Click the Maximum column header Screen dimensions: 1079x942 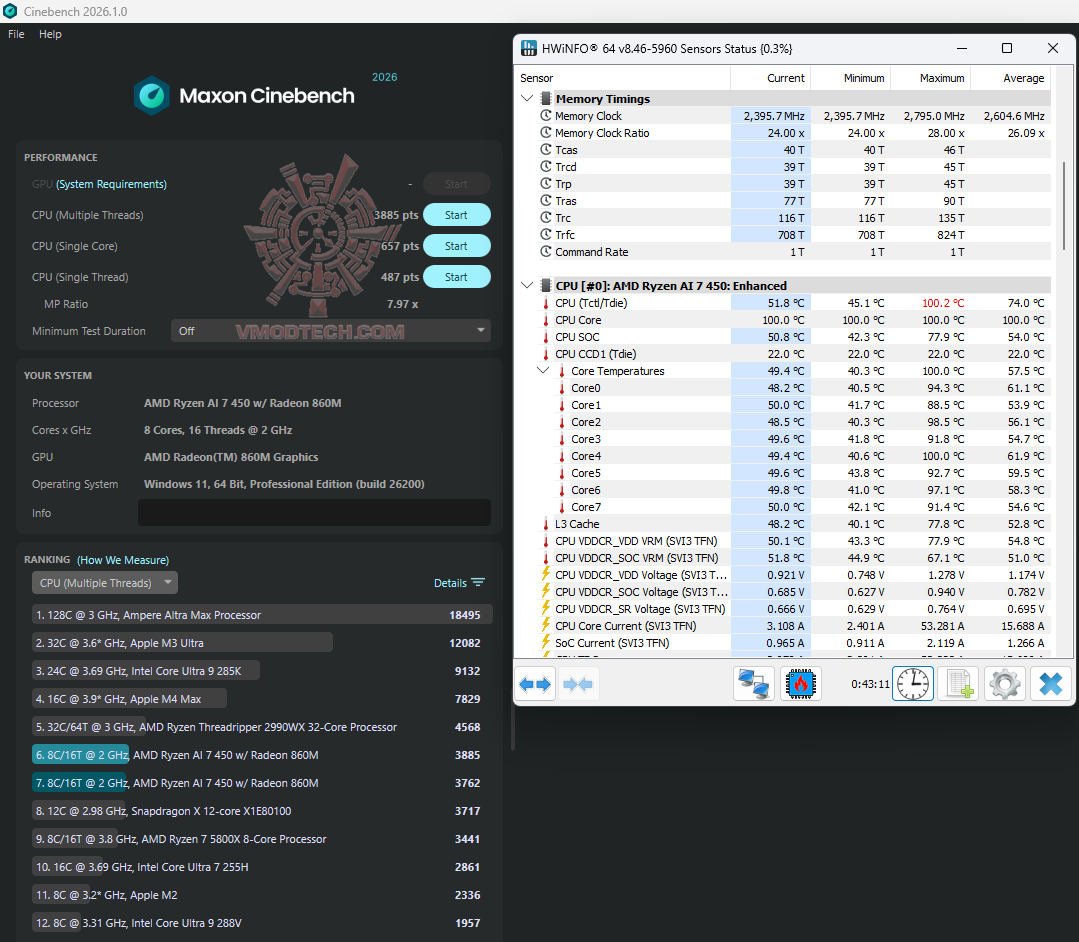(x=930, y=78)
